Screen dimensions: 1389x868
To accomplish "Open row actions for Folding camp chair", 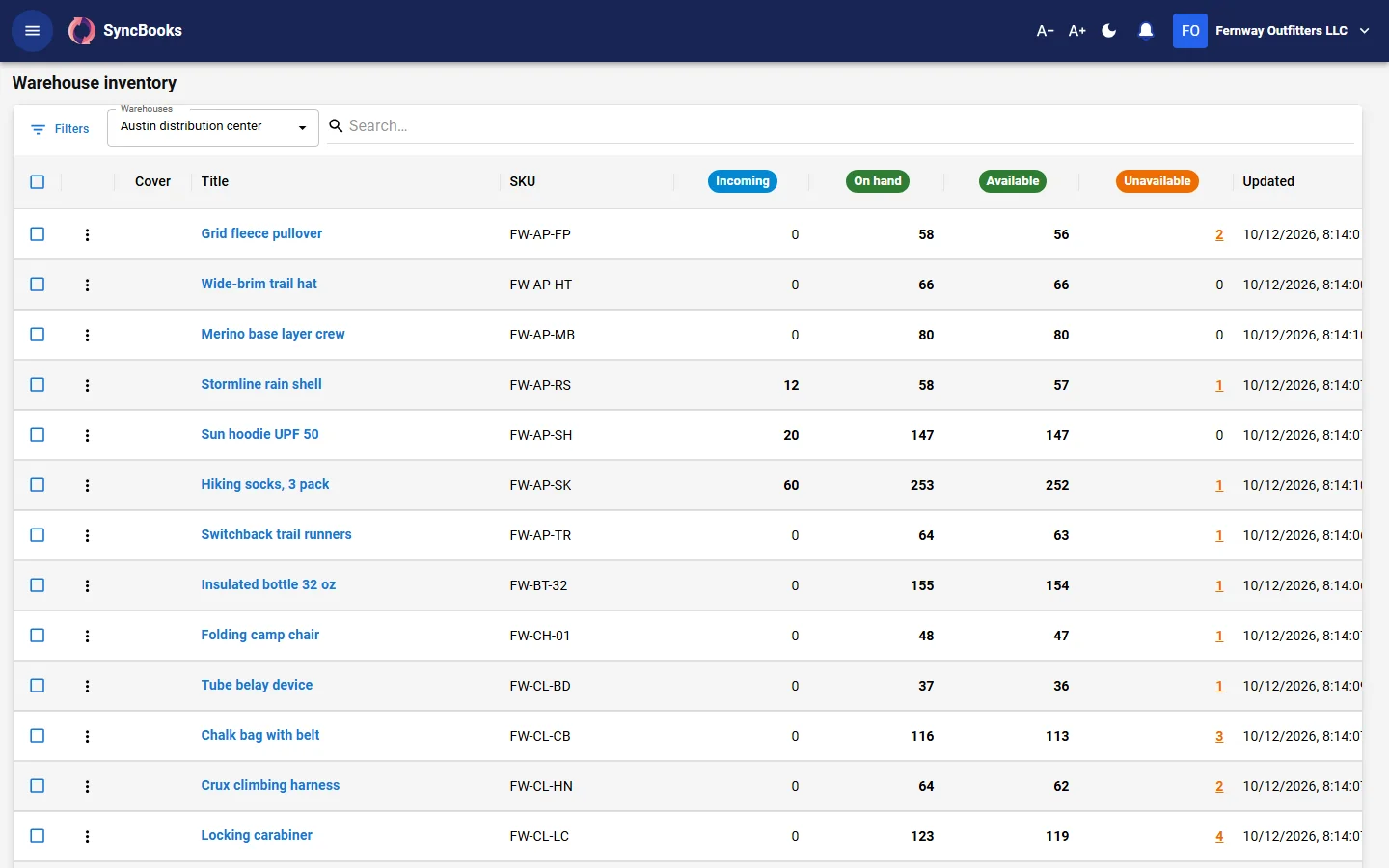I will pyautogui.click(x=88, y=636).
